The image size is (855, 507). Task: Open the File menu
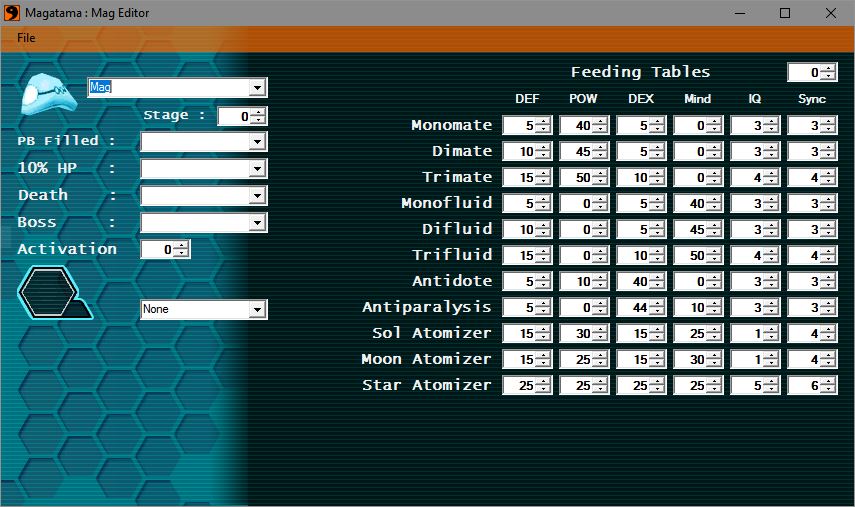(26, 38)
